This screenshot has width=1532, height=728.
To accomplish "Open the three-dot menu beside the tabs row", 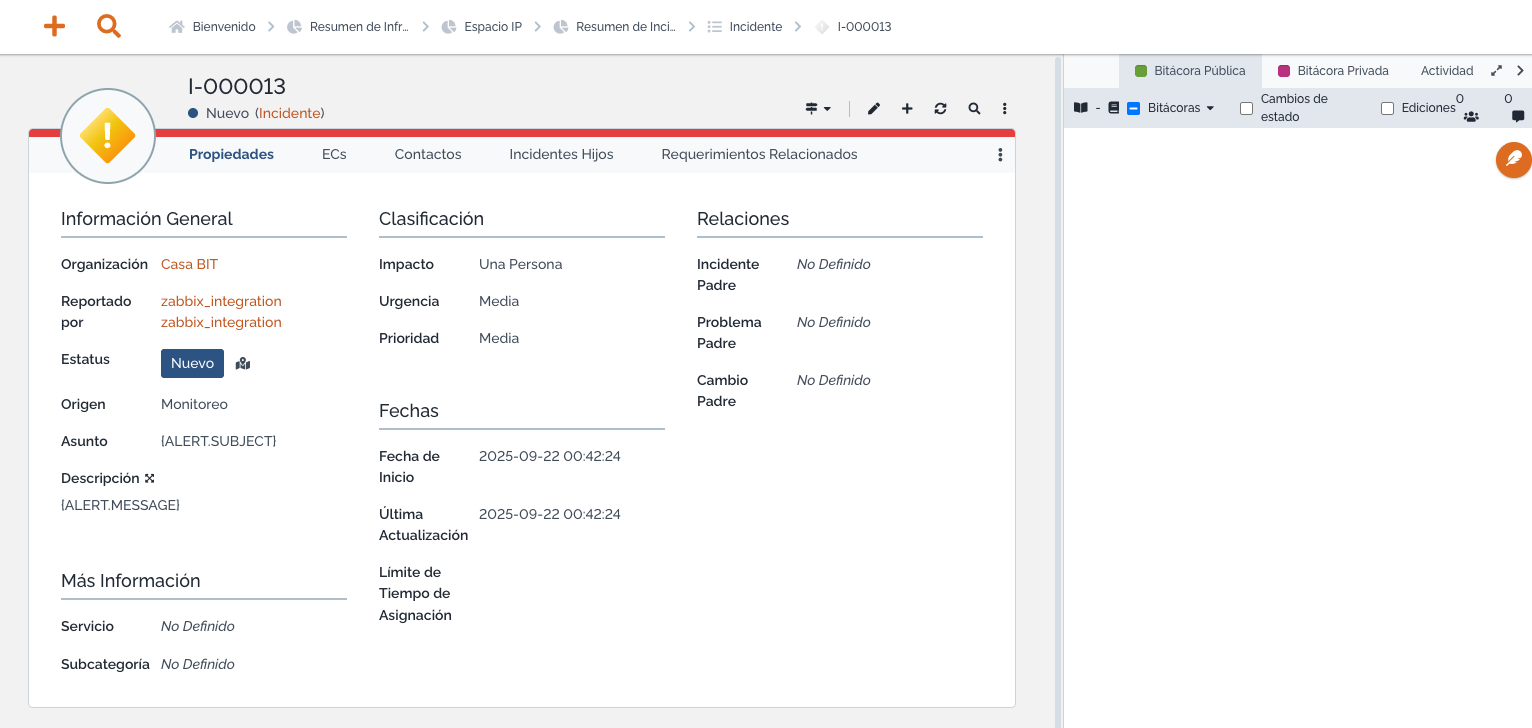I will coord(1000,155).
